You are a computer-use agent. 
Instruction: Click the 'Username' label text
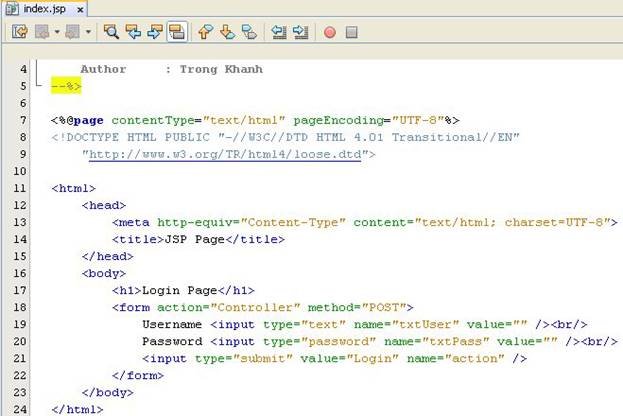tap(172, 324)
